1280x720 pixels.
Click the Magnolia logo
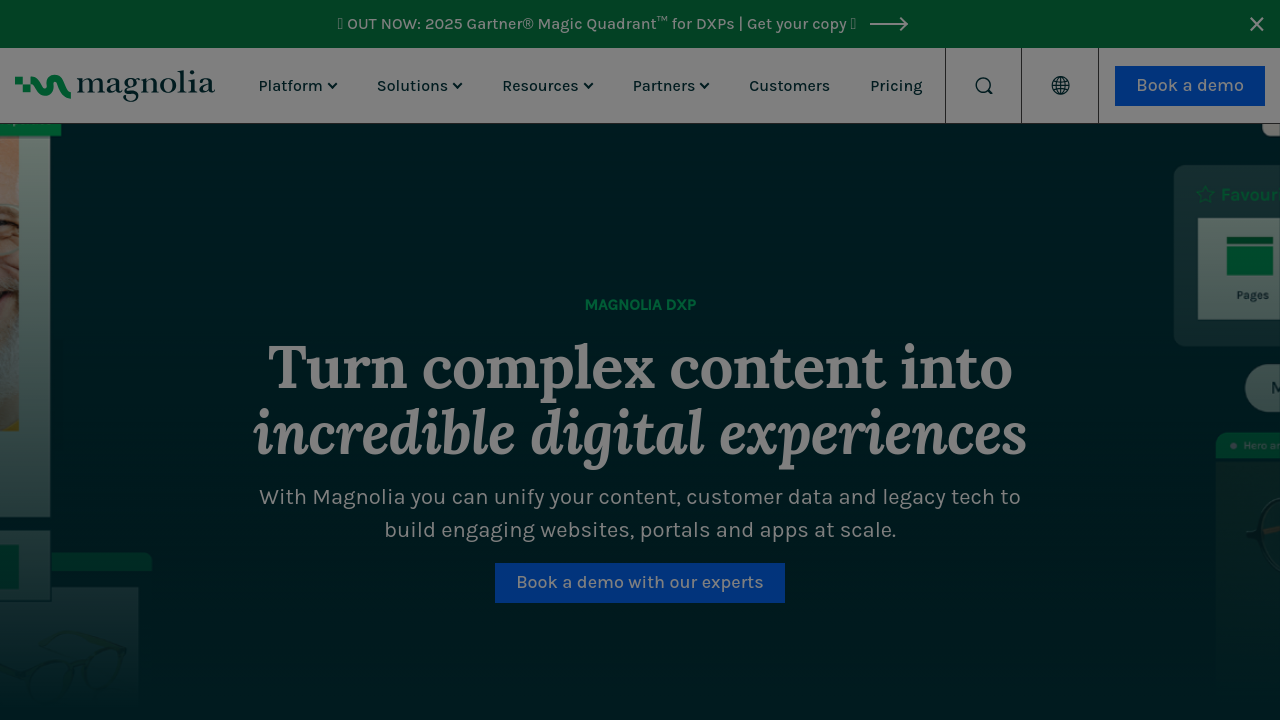(x=115, y=86)
